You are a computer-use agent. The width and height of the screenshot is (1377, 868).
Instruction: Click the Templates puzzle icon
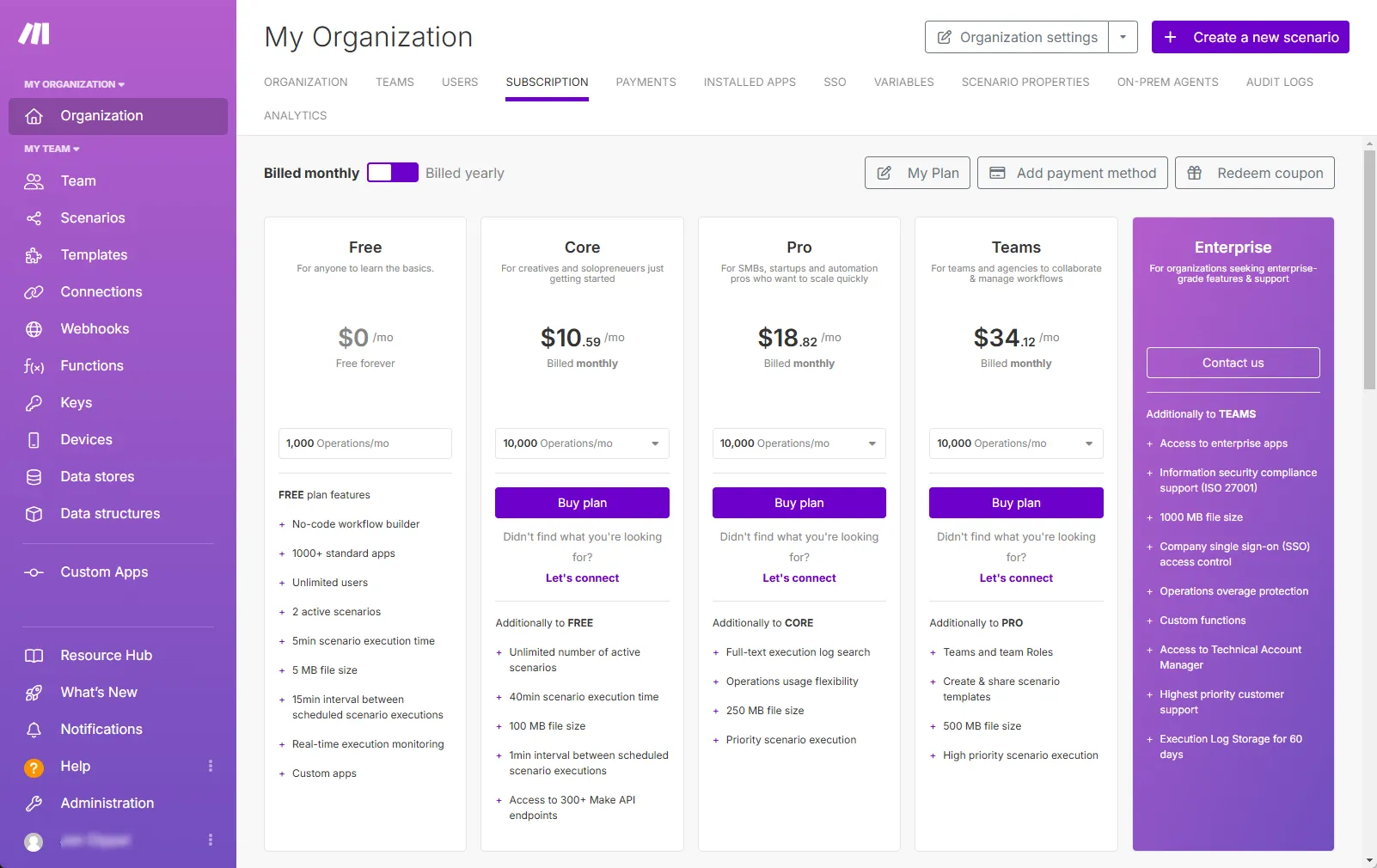tap(34, 255)
